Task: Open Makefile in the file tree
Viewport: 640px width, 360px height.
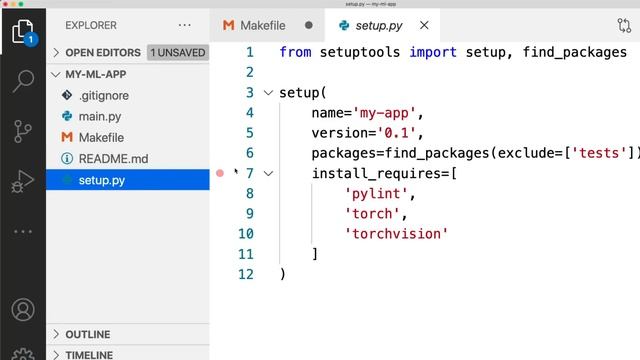Action: coord(128,138)
